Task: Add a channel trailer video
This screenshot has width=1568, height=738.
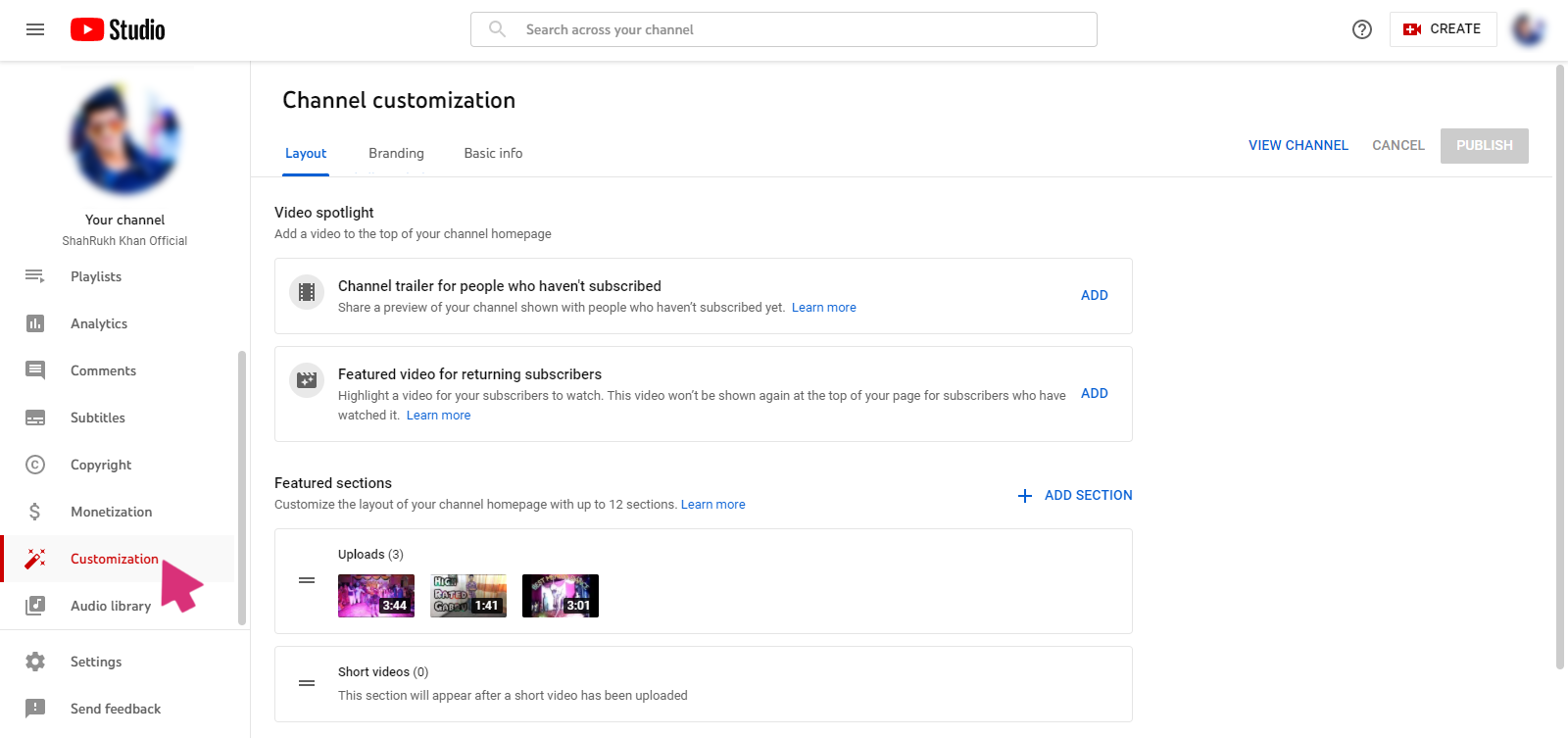Action: pyautogui.click(x=1094, y=295)
